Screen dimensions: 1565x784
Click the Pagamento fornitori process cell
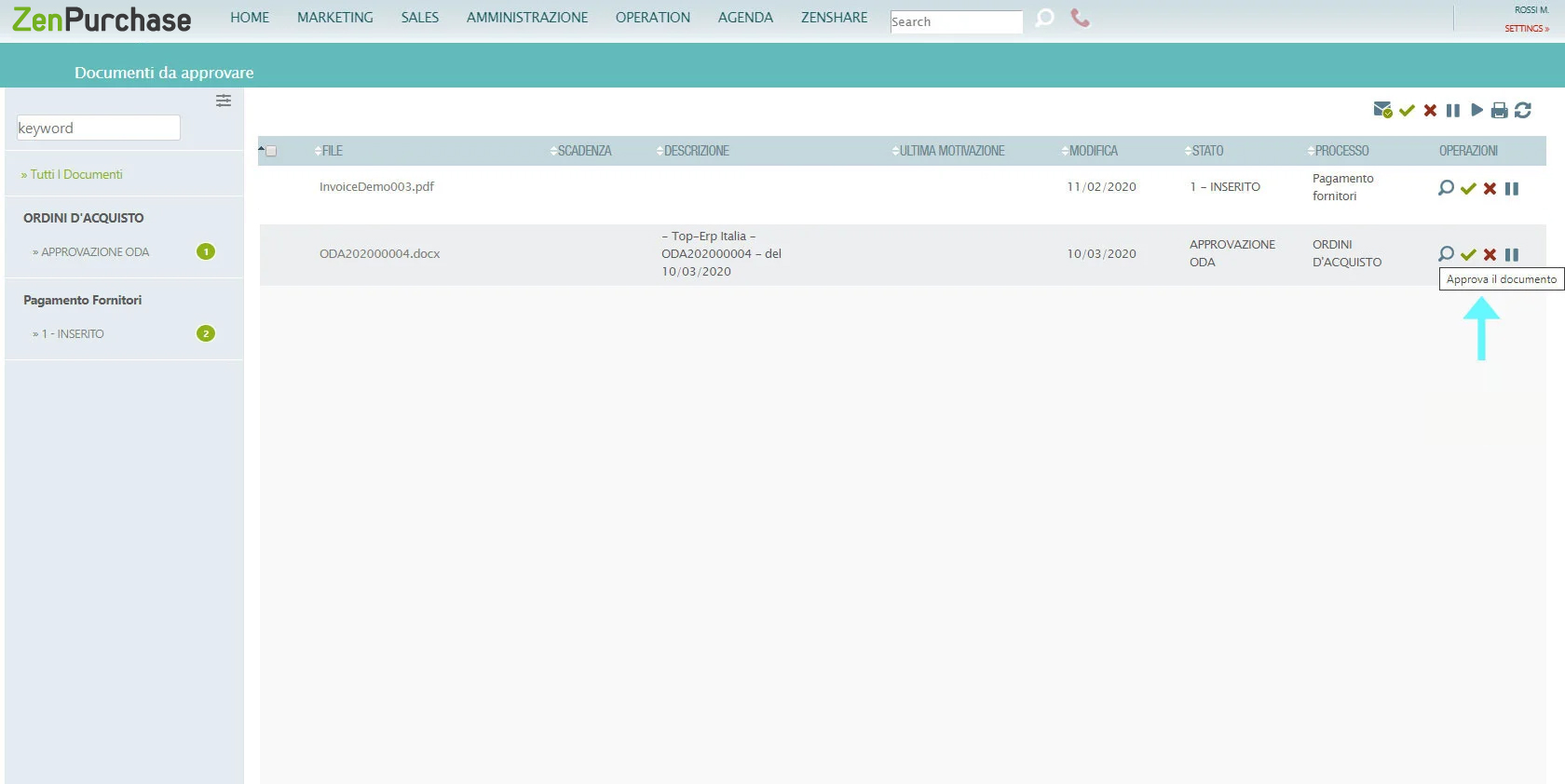click(x=1342, y=187)
